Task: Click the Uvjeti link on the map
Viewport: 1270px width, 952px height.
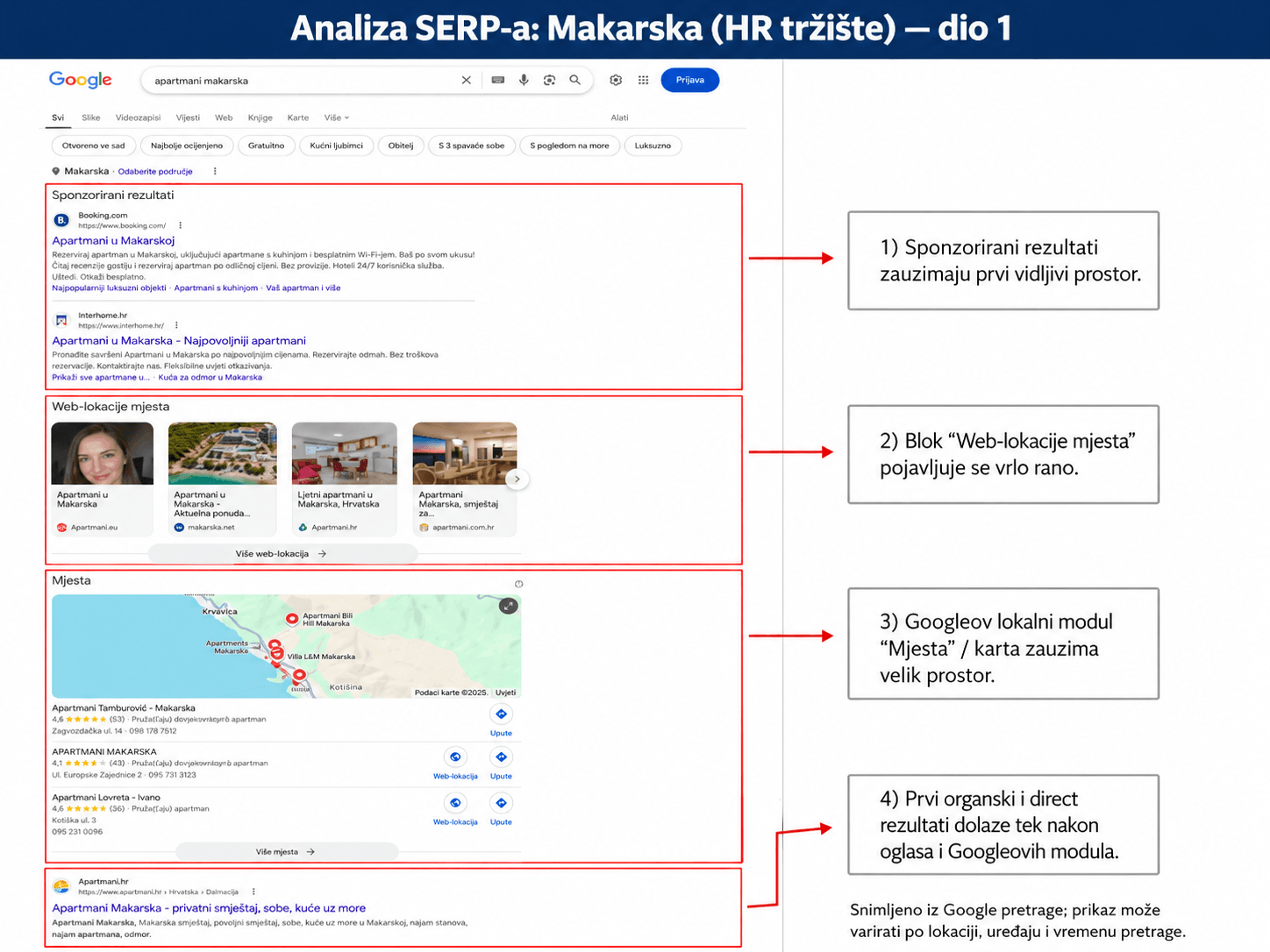Action: click(506, 693)
